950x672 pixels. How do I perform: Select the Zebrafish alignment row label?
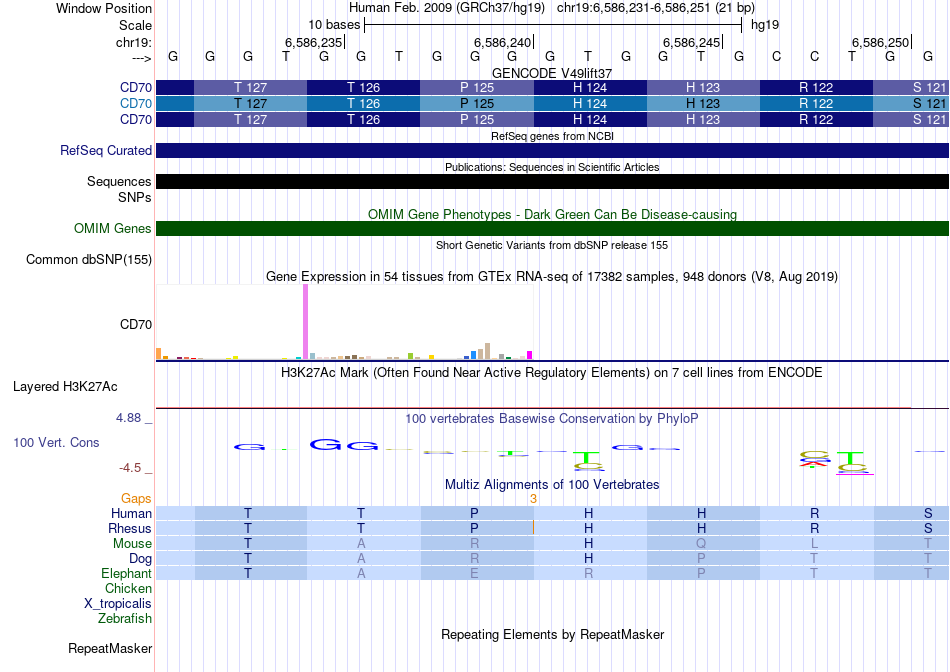125,619
